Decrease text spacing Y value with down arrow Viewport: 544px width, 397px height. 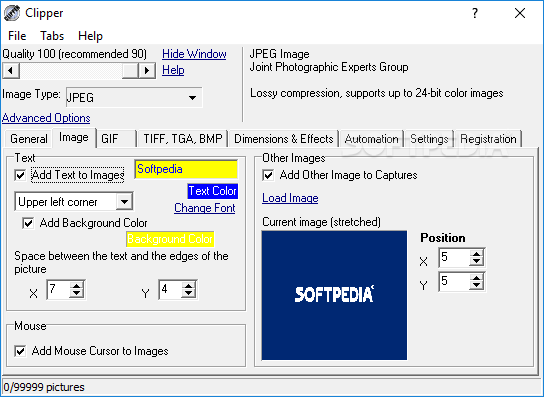[188, 294]
